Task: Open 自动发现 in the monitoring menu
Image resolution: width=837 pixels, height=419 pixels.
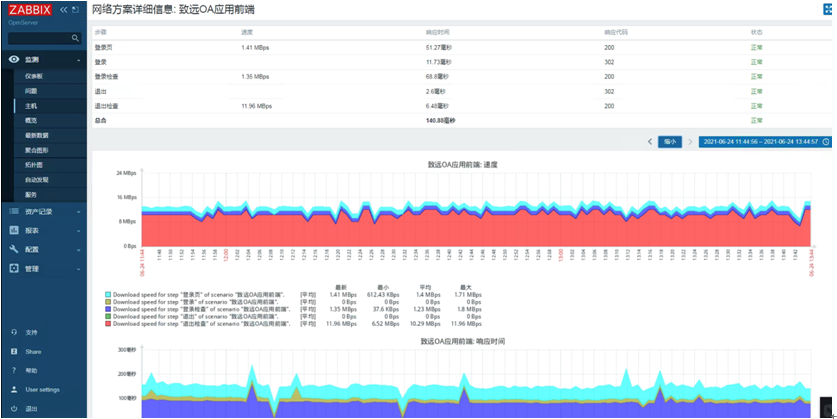Action: tap(36, 180)
